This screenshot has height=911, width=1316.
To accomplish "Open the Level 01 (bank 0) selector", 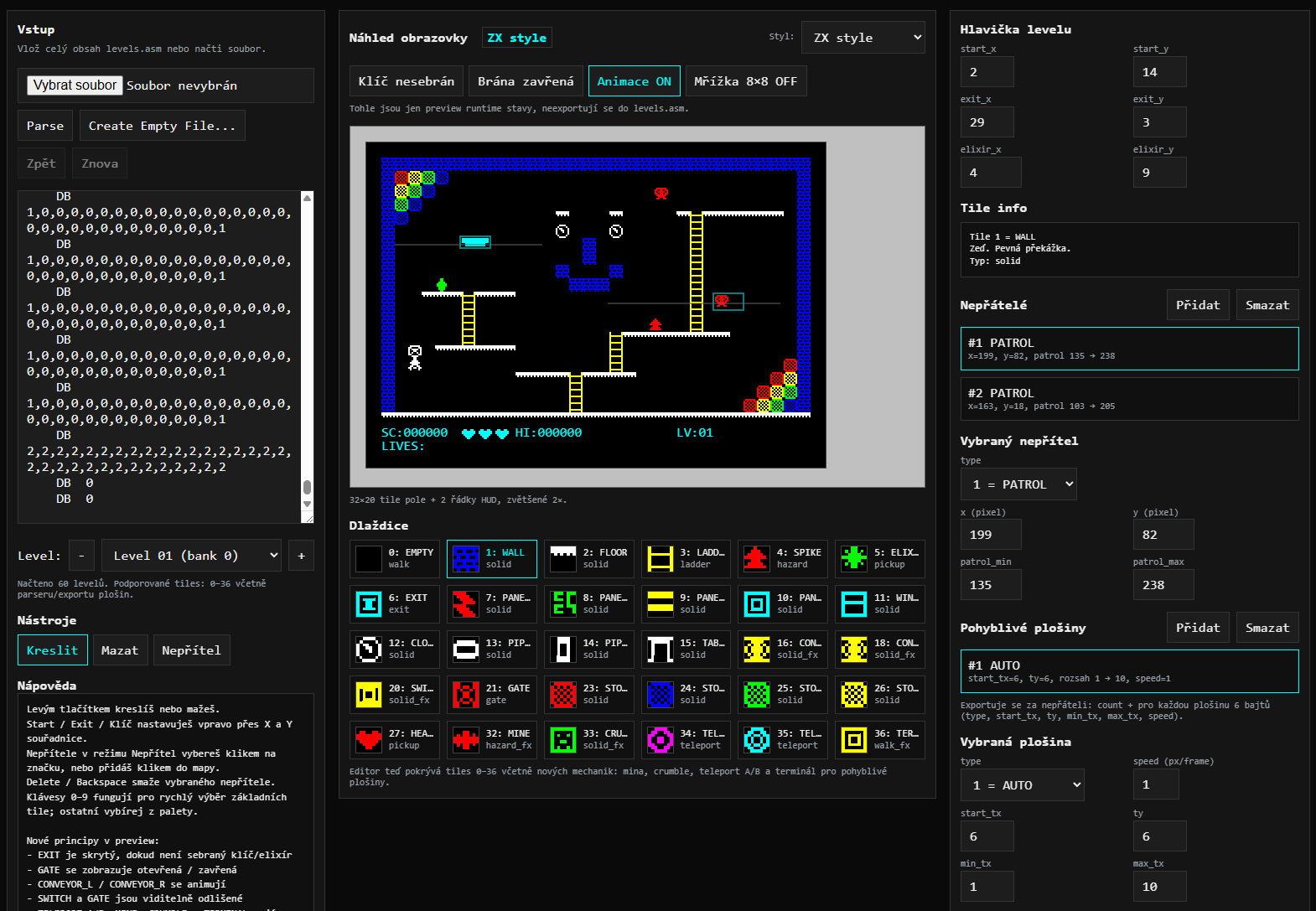I will point(191,556).
